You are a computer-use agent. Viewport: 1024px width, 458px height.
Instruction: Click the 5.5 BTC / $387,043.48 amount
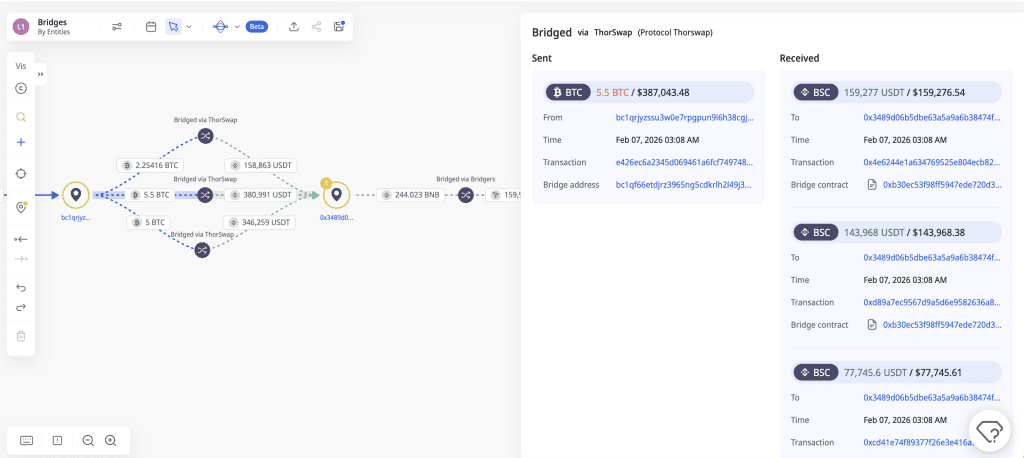[x=643, y=93]
